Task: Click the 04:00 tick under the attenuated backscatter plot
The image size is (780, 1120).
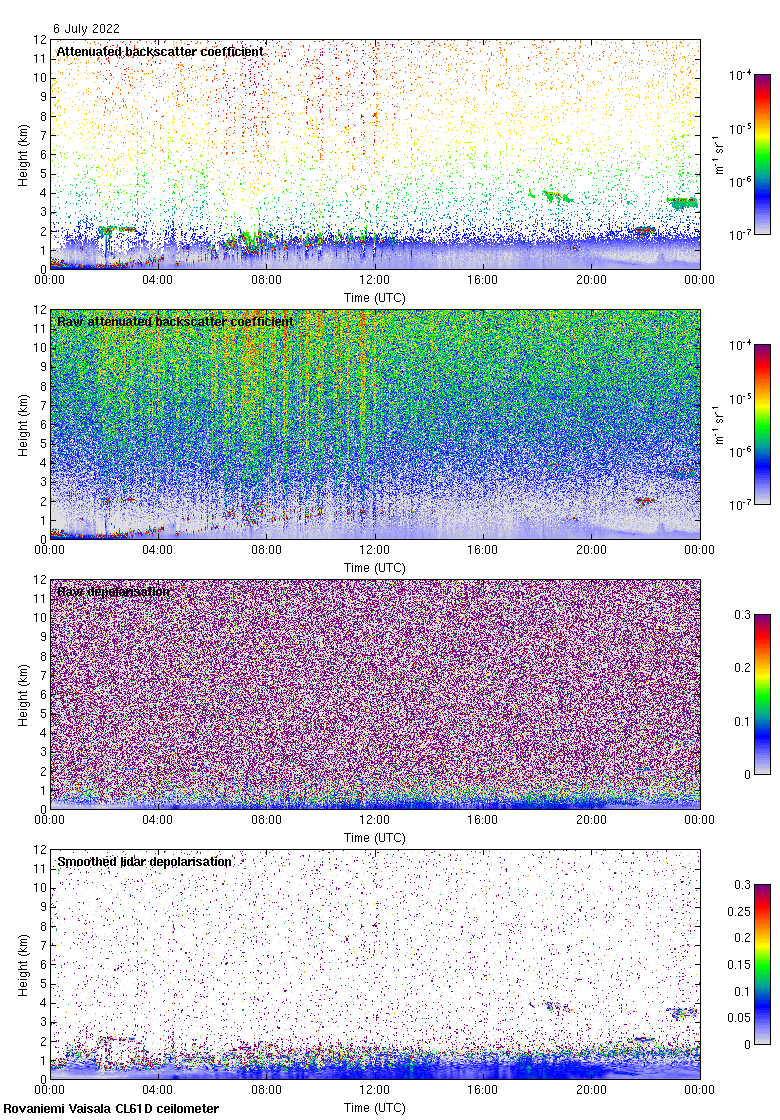Action: coord(157,280)
